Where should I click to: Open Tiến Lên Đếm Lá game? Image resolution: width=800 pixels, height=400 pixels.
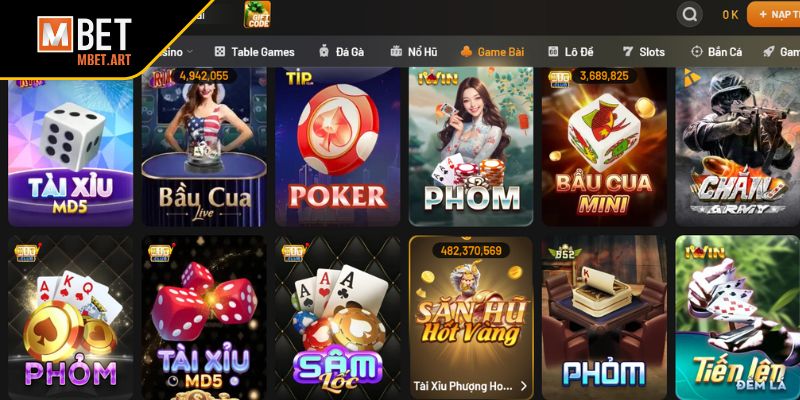pos(738,317)
